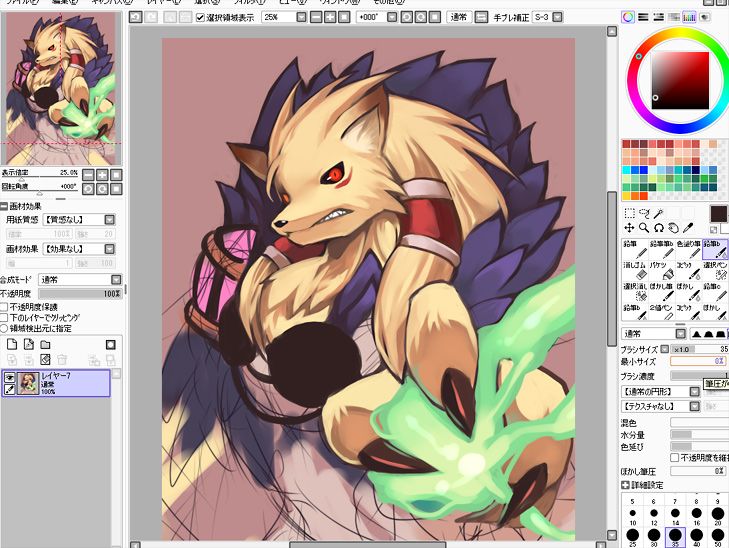Click the 通常 view mode toolbar button

[x=459, y=17]
